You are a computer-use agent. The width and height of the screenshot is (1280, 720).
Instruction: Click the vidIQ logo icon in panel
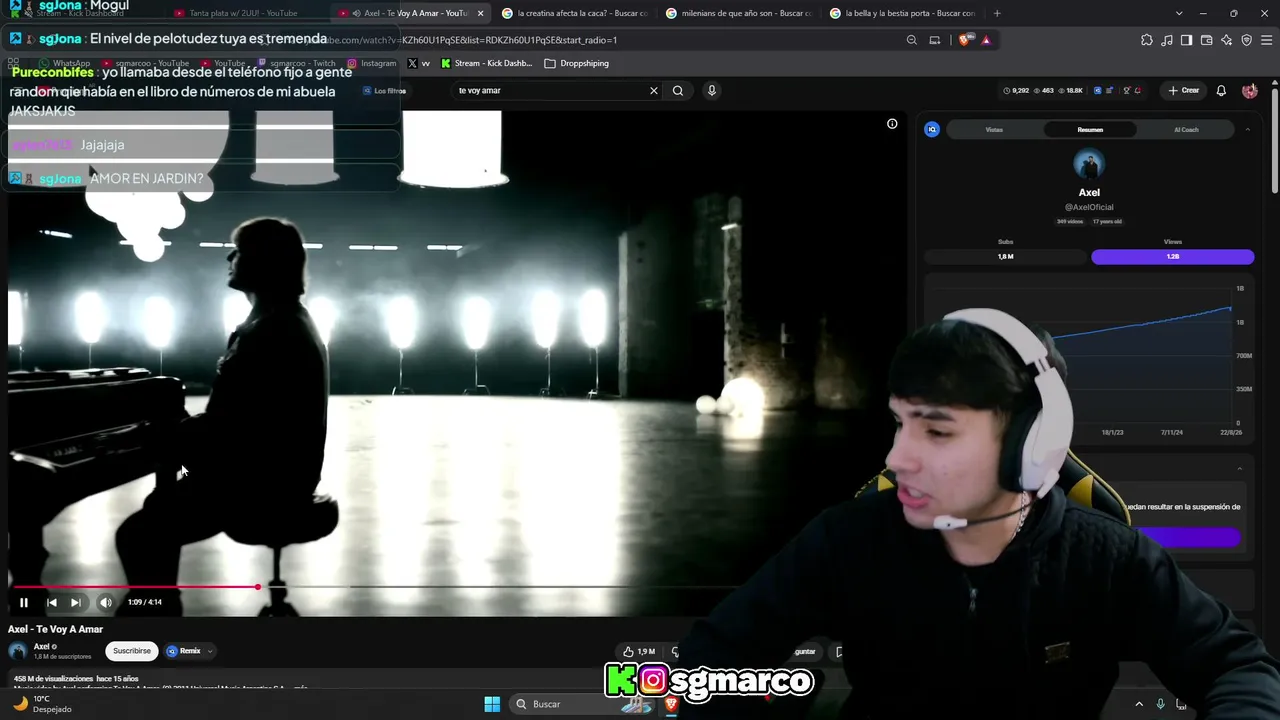click(932, 130)
